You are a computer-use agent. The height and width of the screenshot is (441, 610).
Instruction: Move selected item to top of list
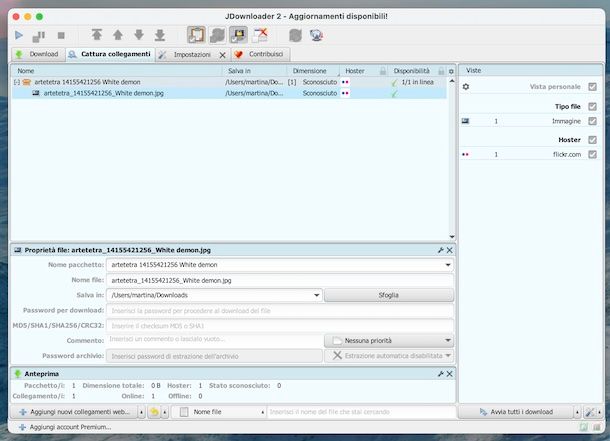click(x=97, y=35)
